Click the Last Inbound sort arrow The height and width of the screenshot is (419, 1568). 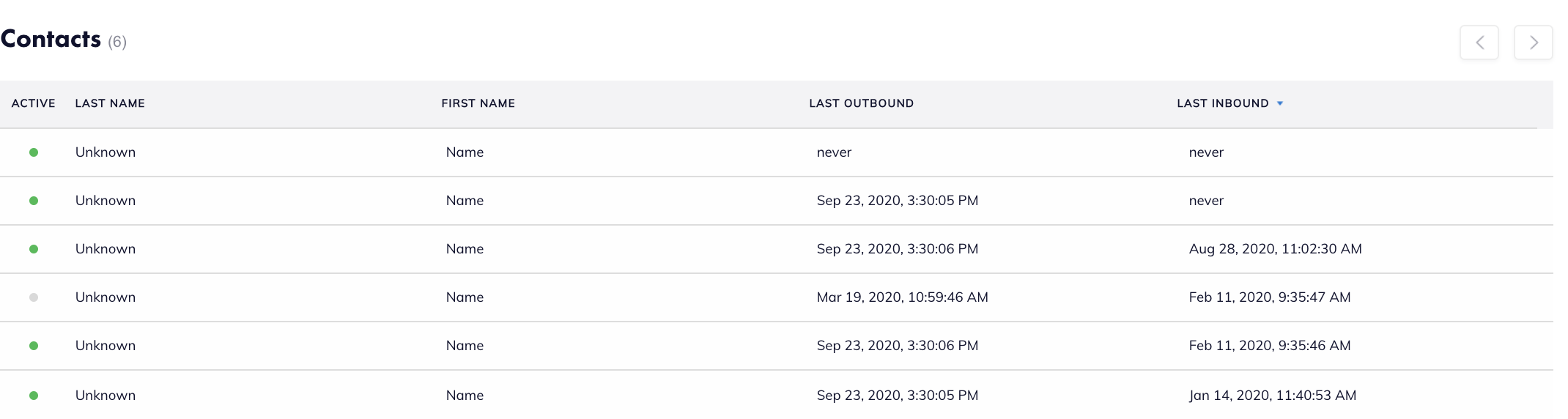1280,104
